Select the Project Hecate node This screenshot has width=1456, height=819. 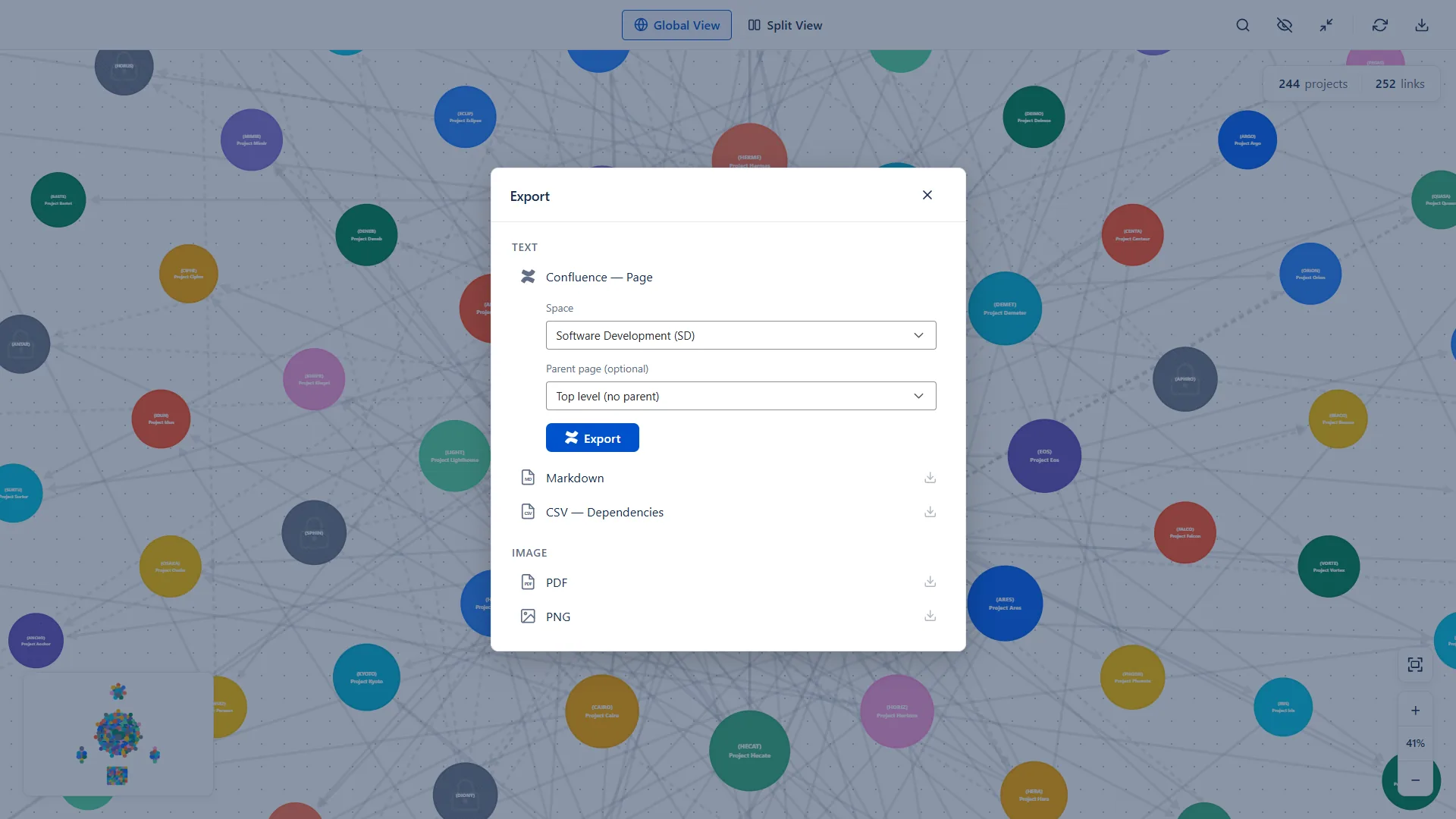[x=749, y=751]
